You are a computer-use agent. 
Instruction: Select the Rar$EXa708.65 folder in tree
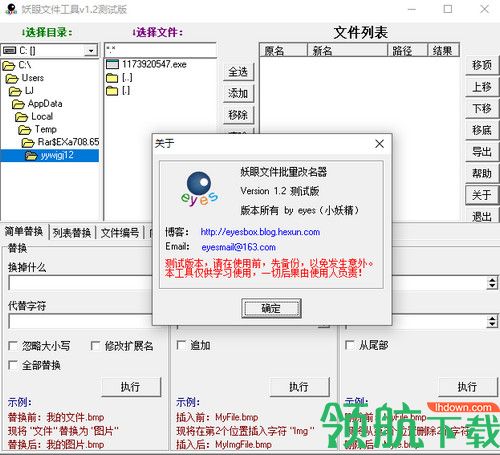tap(61, 142)
